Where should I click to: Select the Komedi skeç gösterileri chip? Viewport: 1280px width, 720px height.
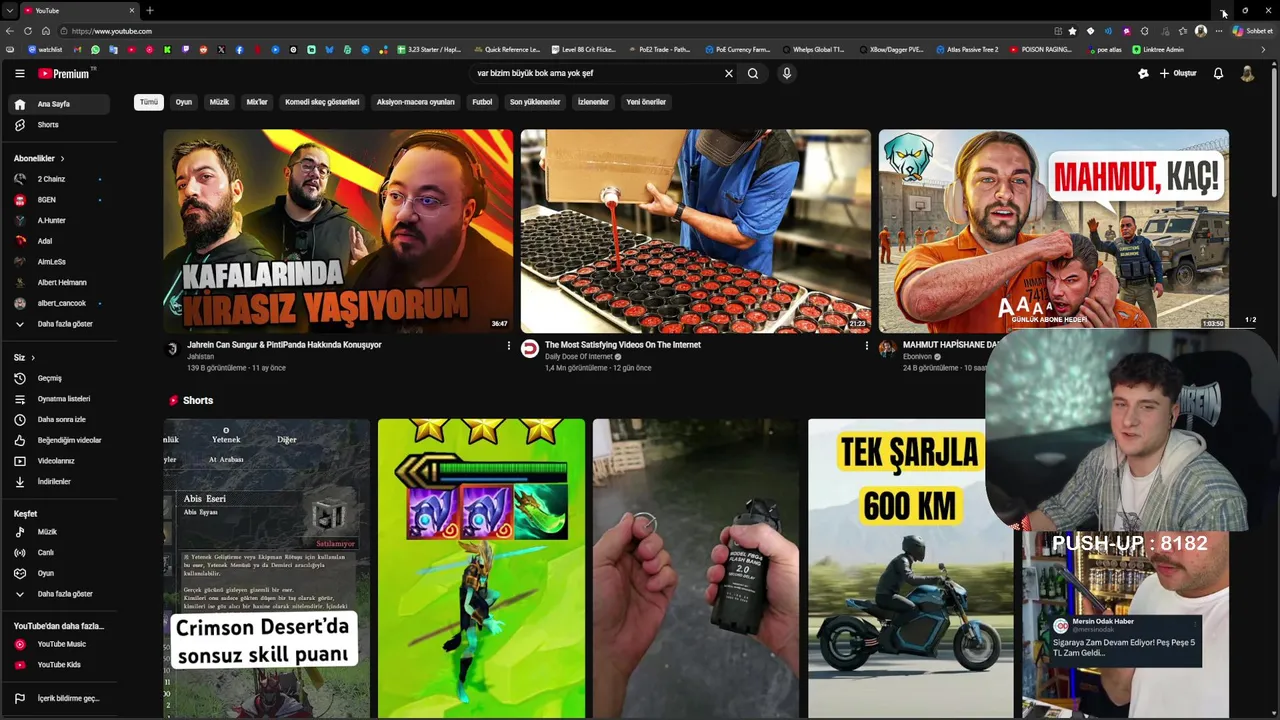point(322,102)
